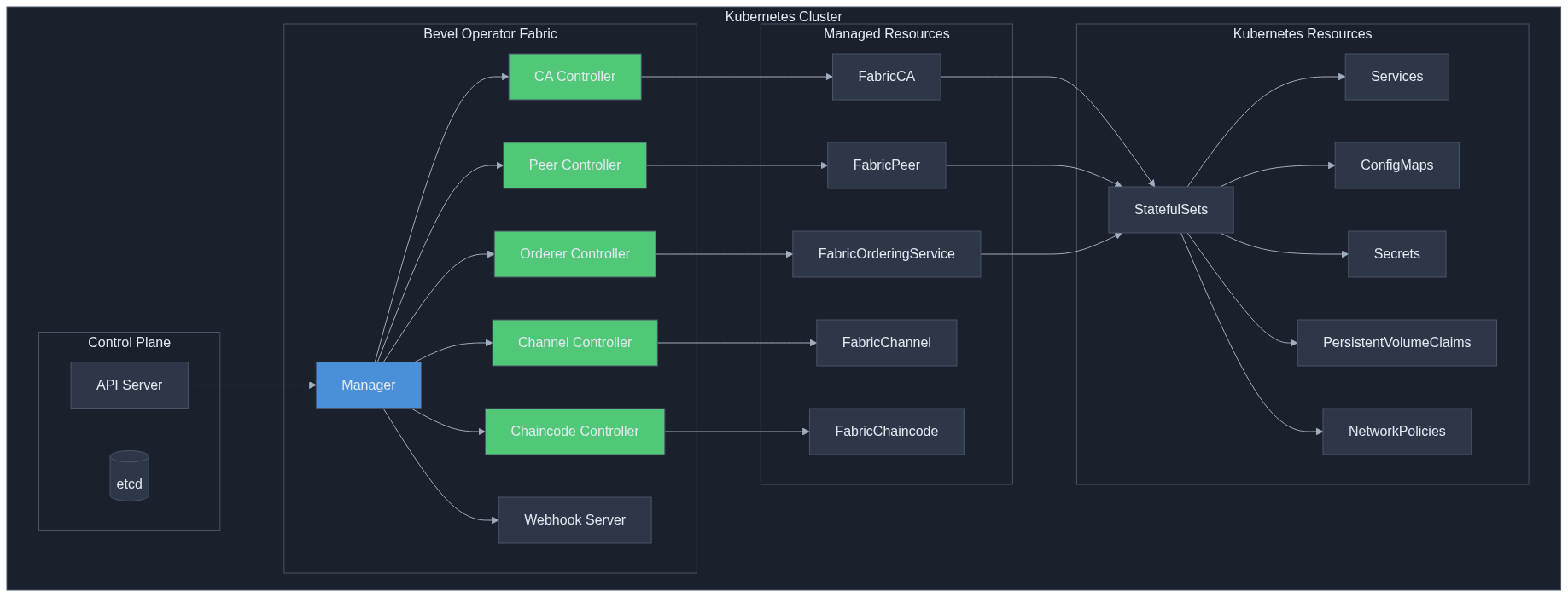The height and width of the screenshot is (597, 1568).
Task: Select the CA Controller green box
Action: pyautogui.click(x=574, y=77)
